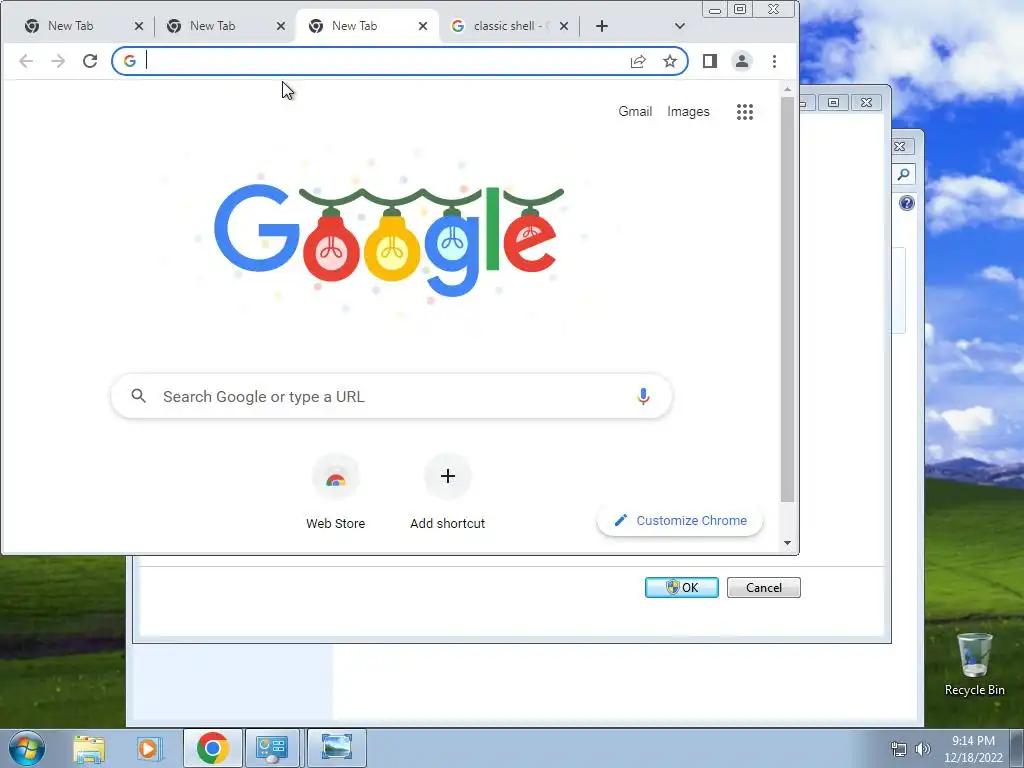Open the clock showing 9:14 PM
Screen dimensions: 1024x768
(973, 748)
